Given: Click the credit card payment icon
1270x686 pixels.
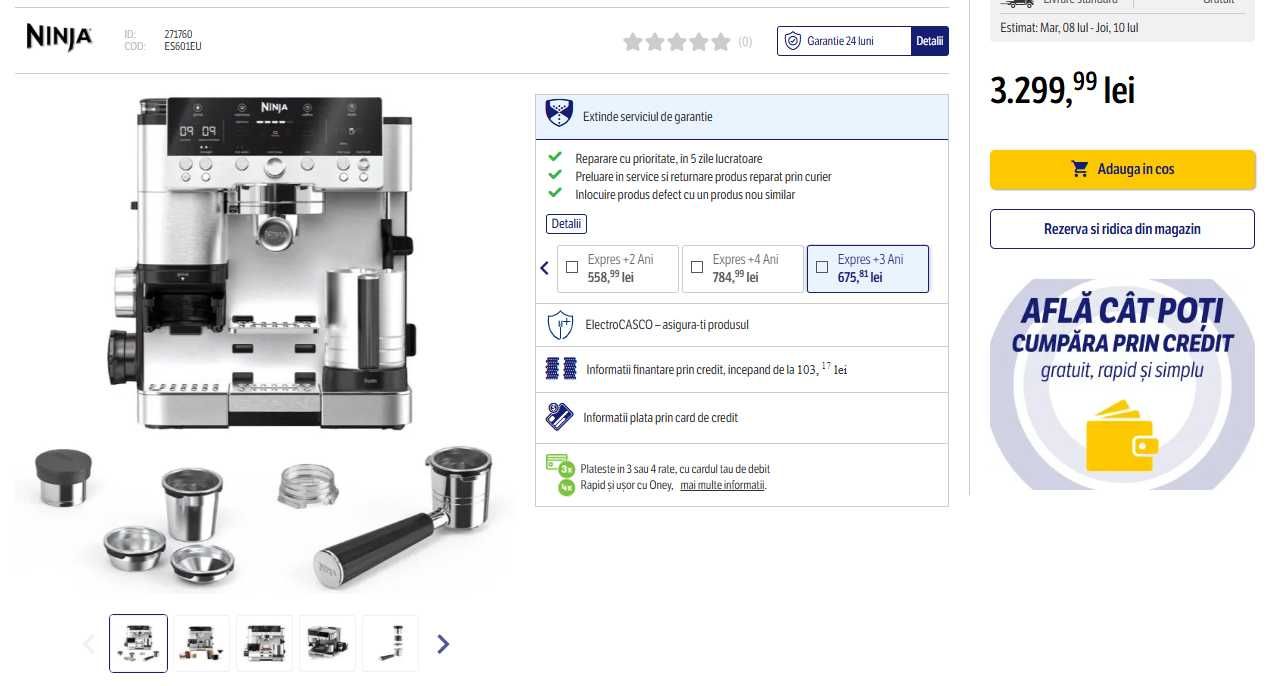Looking at the screenshot, I should (x=559, y=416).
